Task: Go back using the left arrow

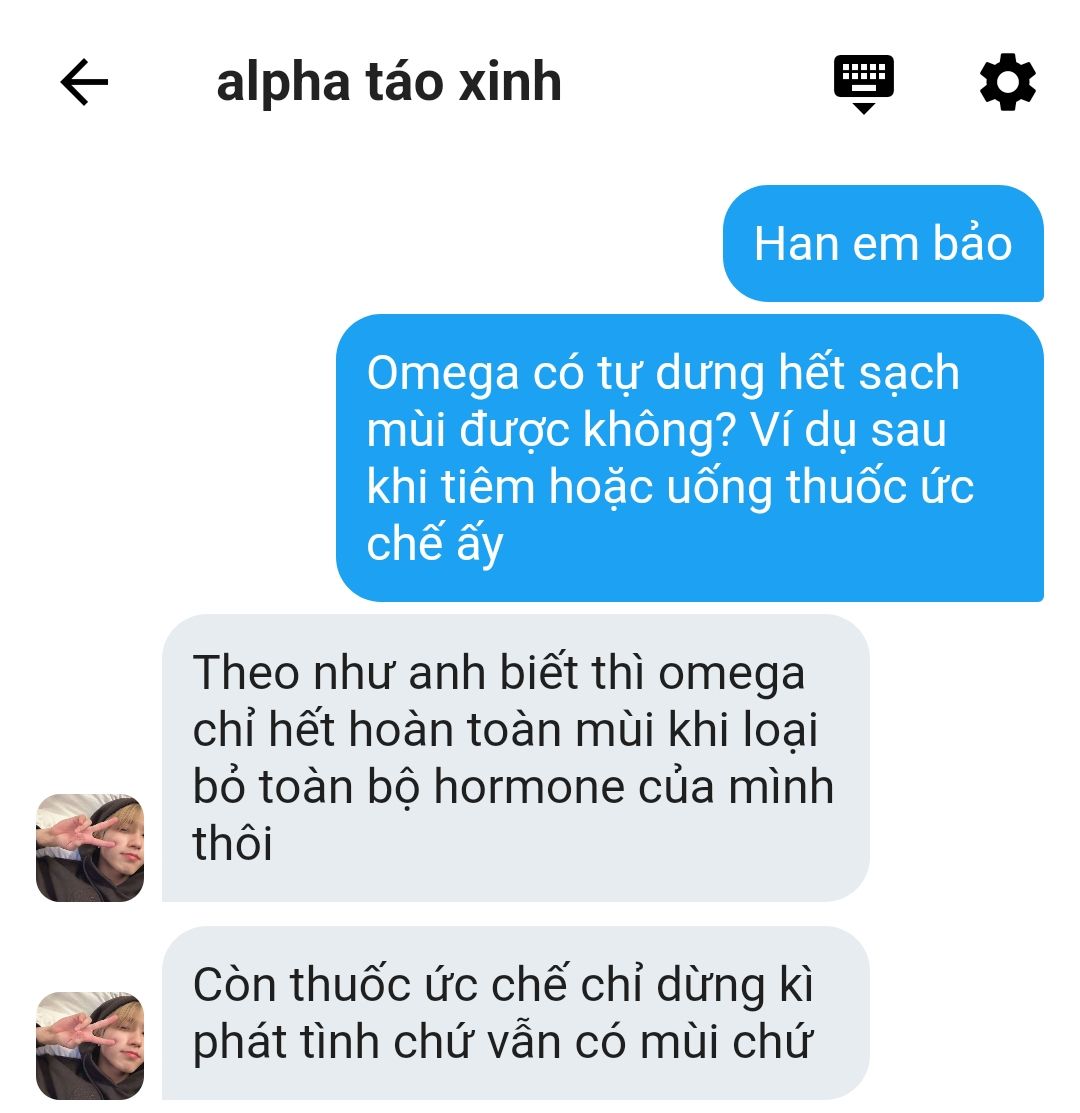Action: 84,82
